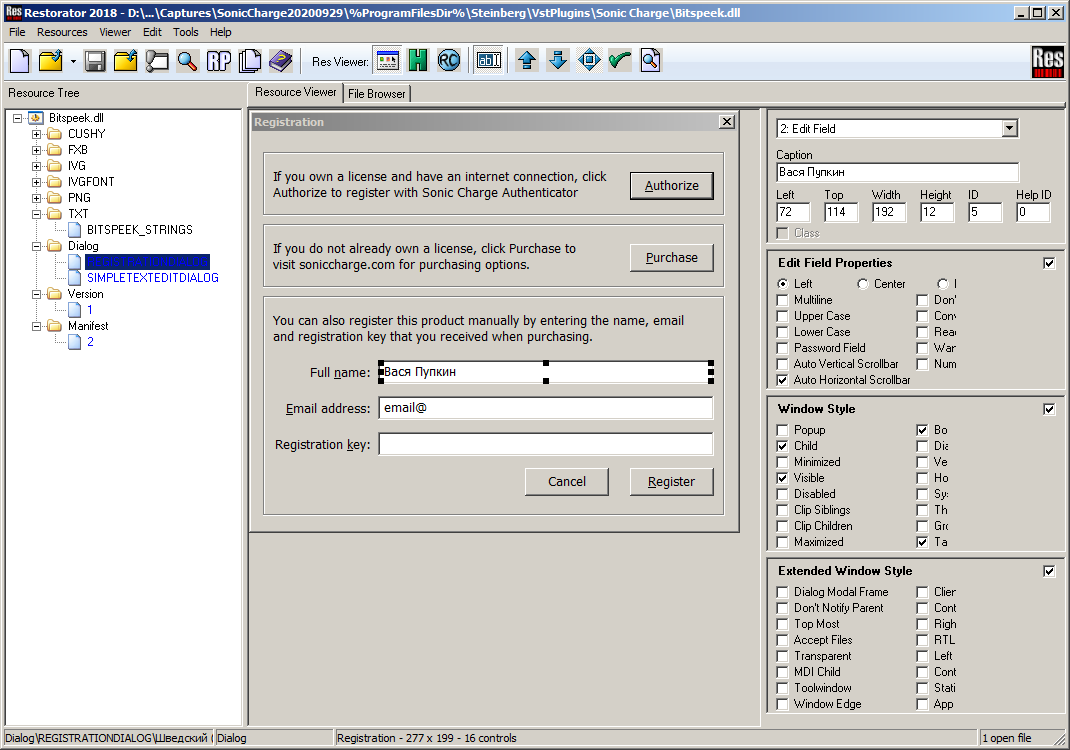Click the PNG folder icon in the tree
The width and height of the screenshot is (1070, 750).
(x=55, y=198)
